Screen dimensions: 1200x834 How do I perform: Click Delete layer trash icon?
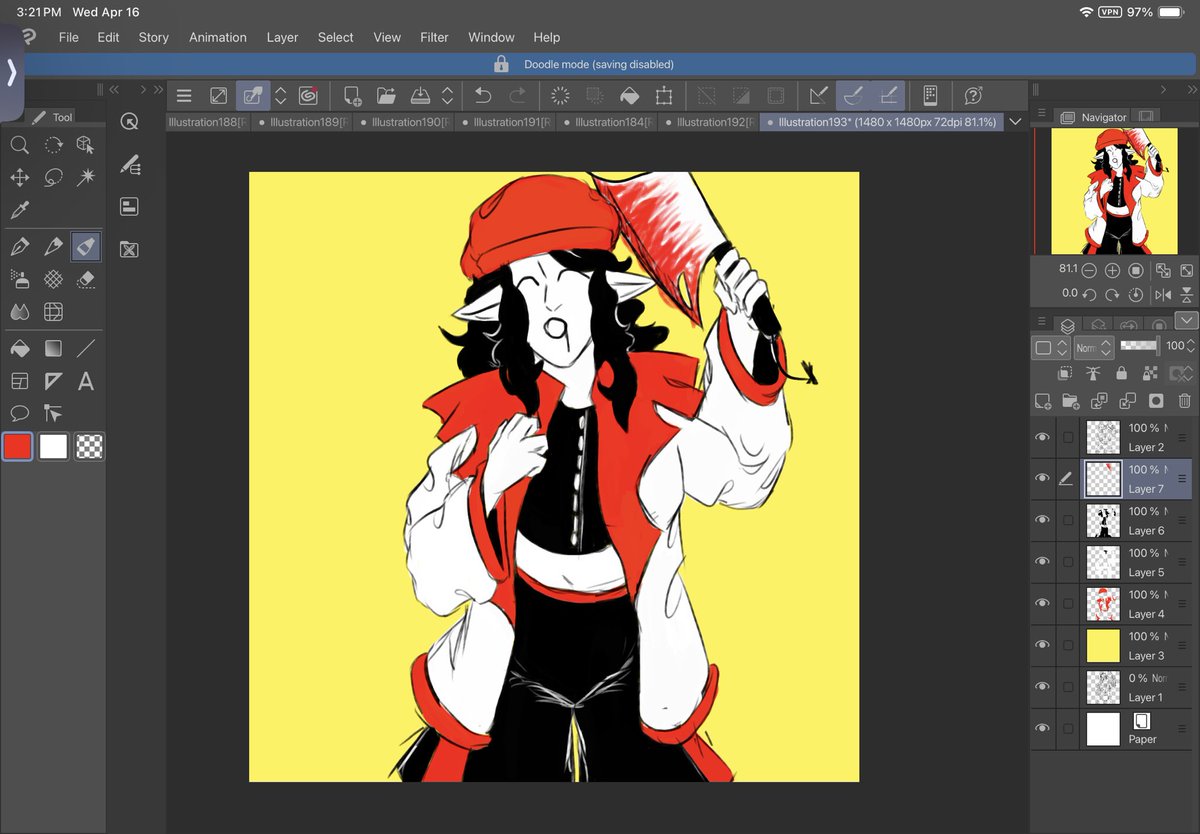click(x=1185, y=401)
